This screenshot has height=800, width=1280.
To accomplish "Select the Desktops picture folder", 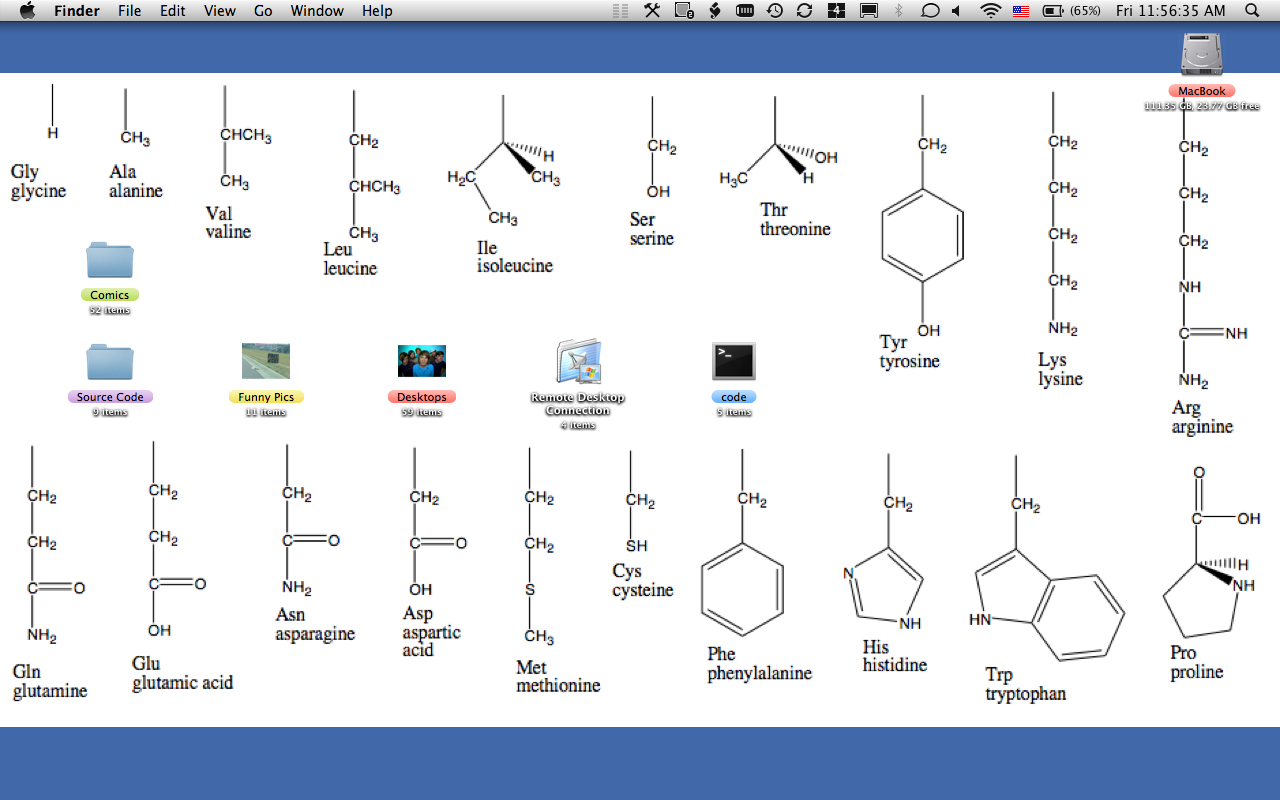I will coord(421,361).
